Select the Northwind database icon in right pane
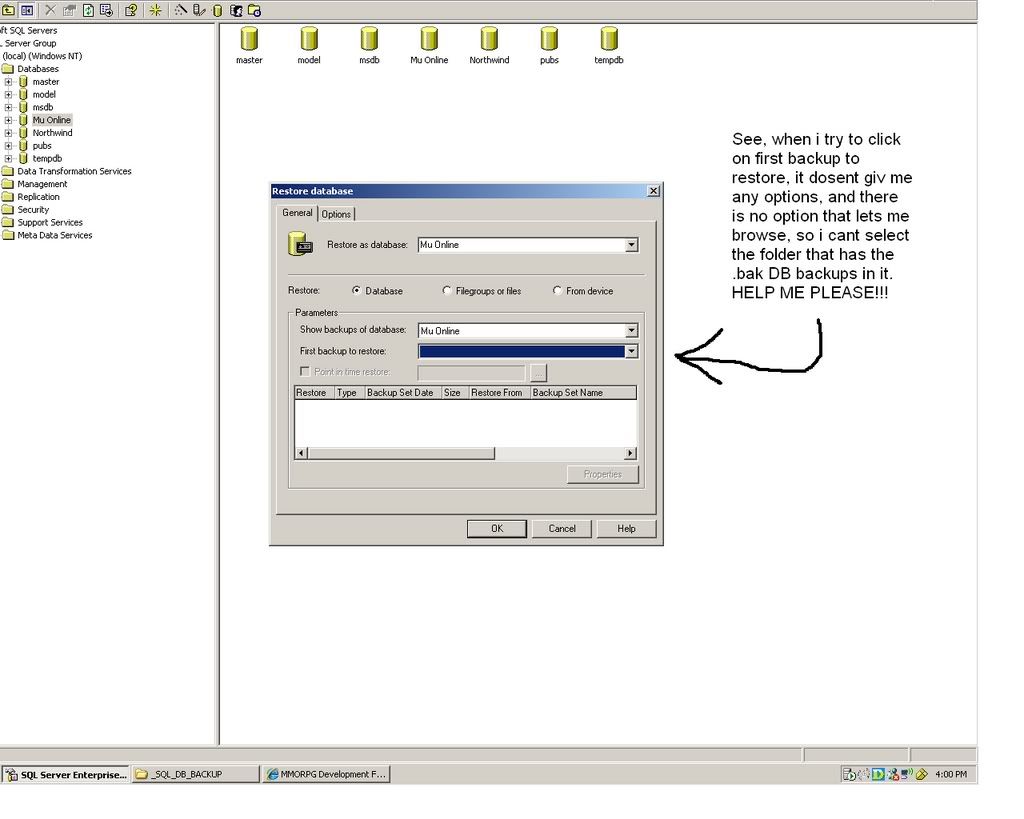Viewport: 1024px width, 819px height. coord(489,39)
